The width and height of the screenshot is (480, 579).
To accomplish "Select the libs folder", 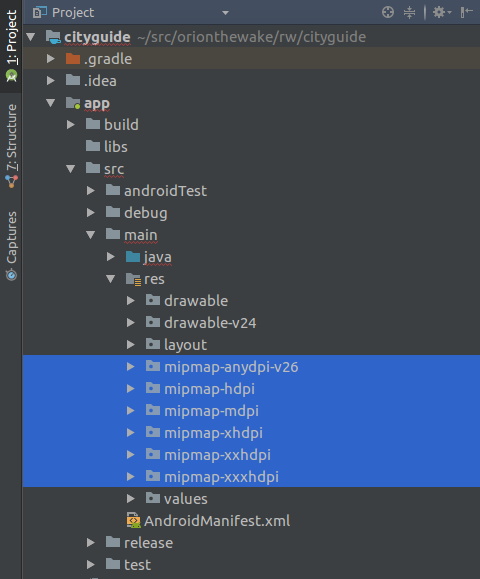I will click(116, 147).
